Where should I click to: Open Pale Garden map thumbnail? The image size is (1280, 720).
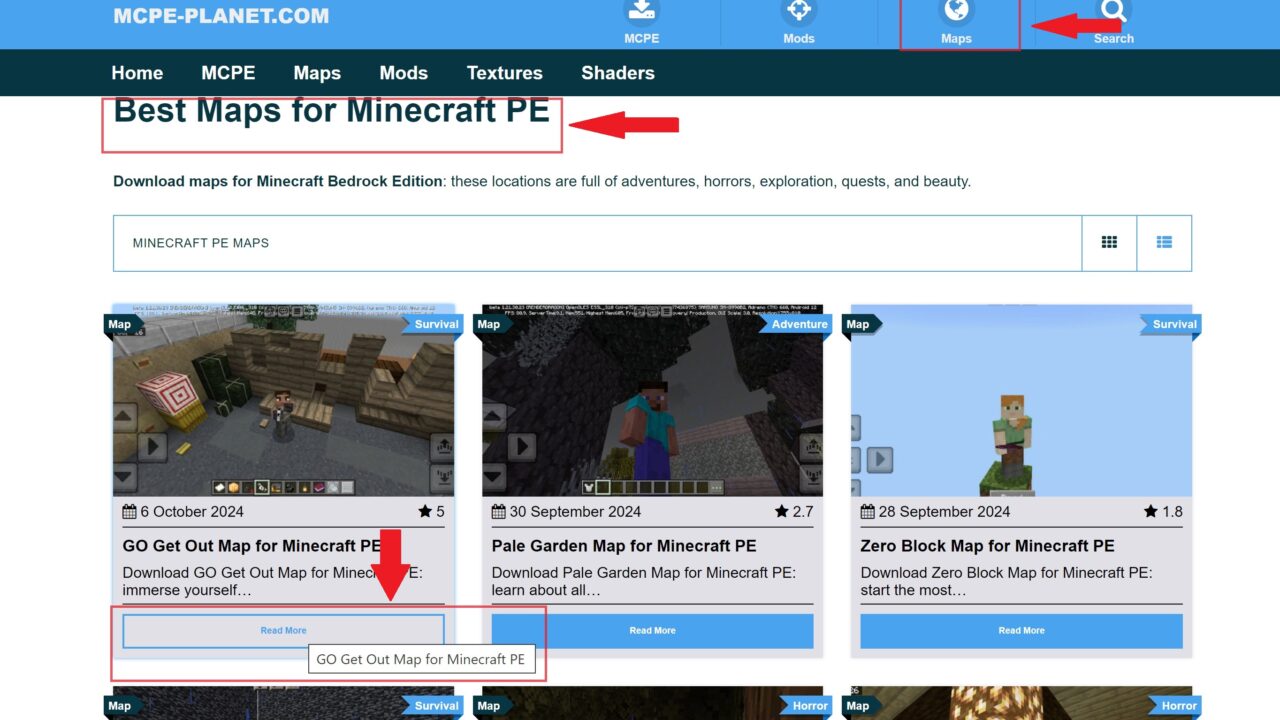[653, 401]
